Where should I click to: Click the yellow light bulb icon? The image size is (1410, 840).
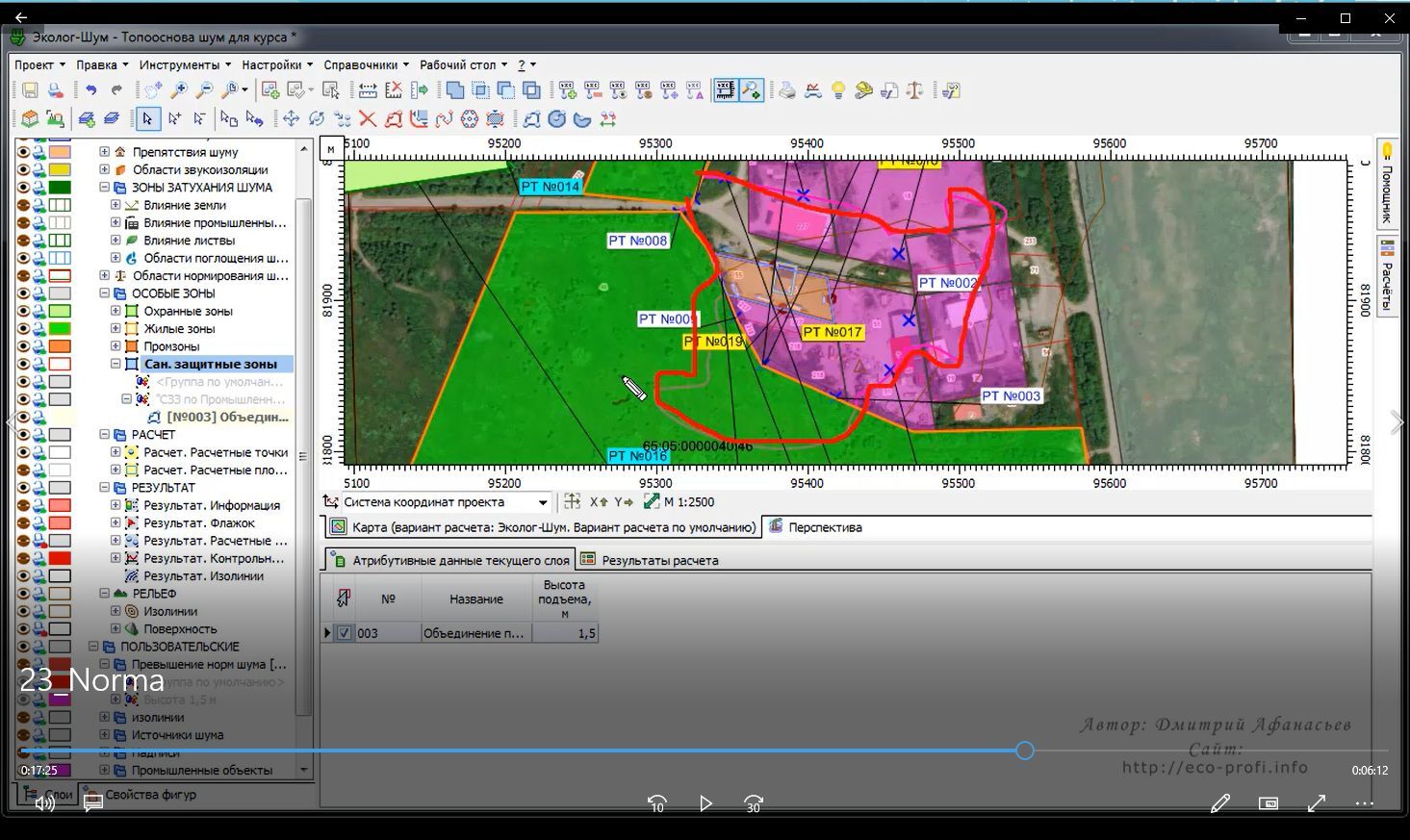click(838, 90)
